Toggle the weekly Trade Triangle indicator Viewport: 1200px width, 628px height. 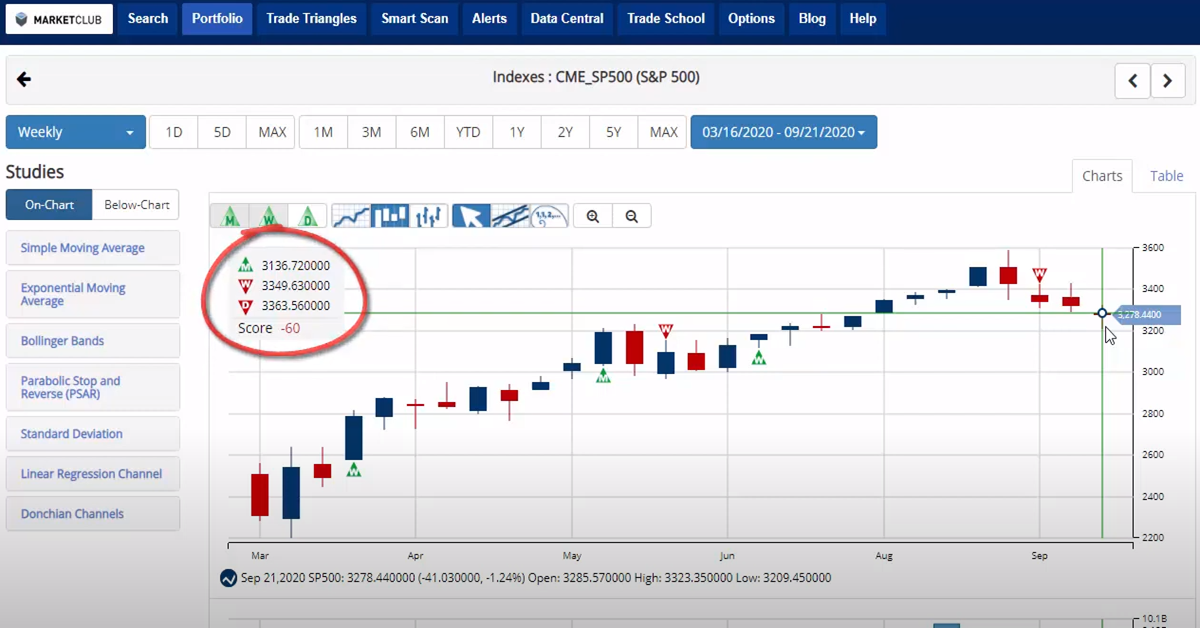click(x=269, y=216)
